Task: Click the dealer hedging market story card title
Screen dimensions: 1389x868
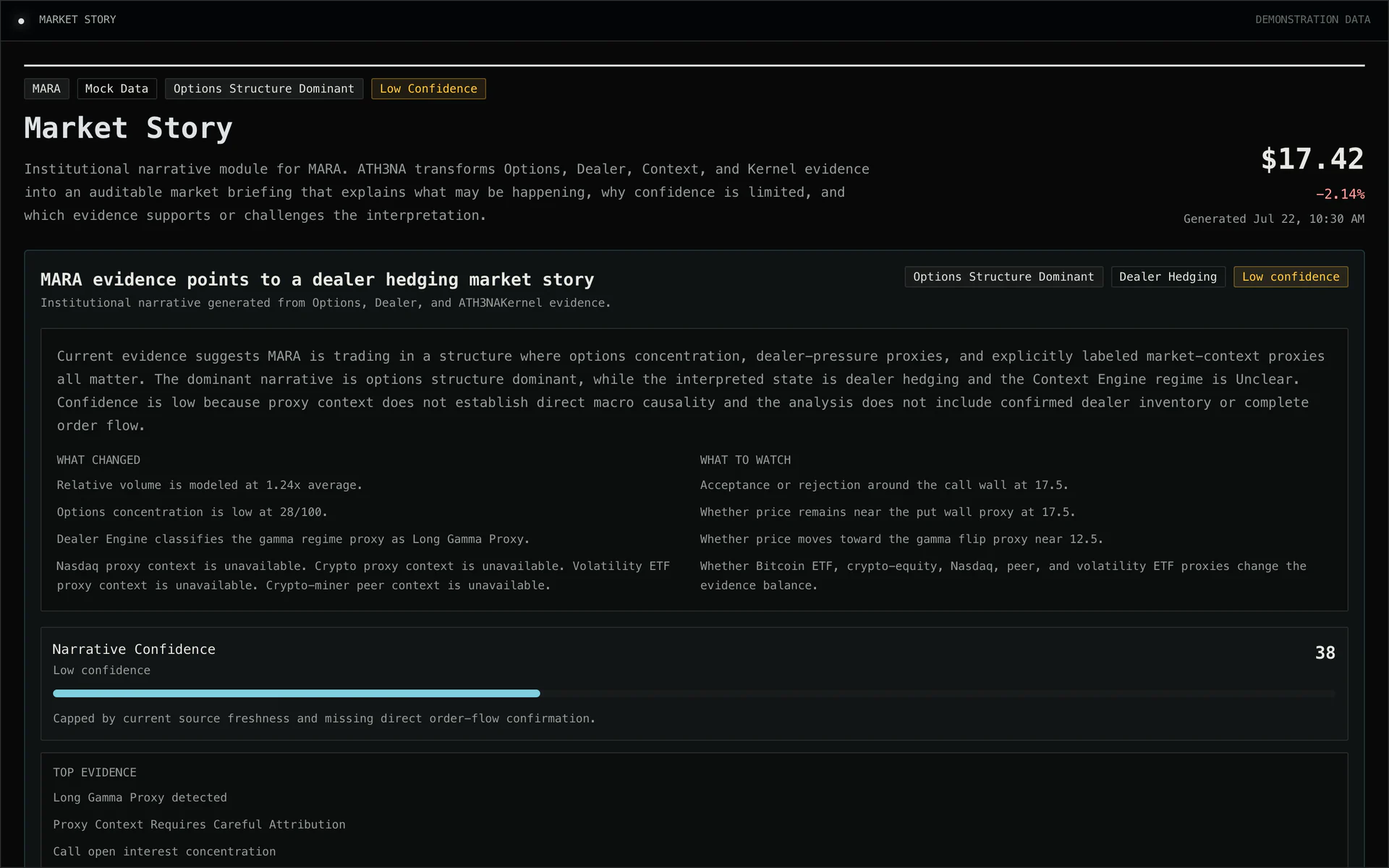Action: point(317,279)
